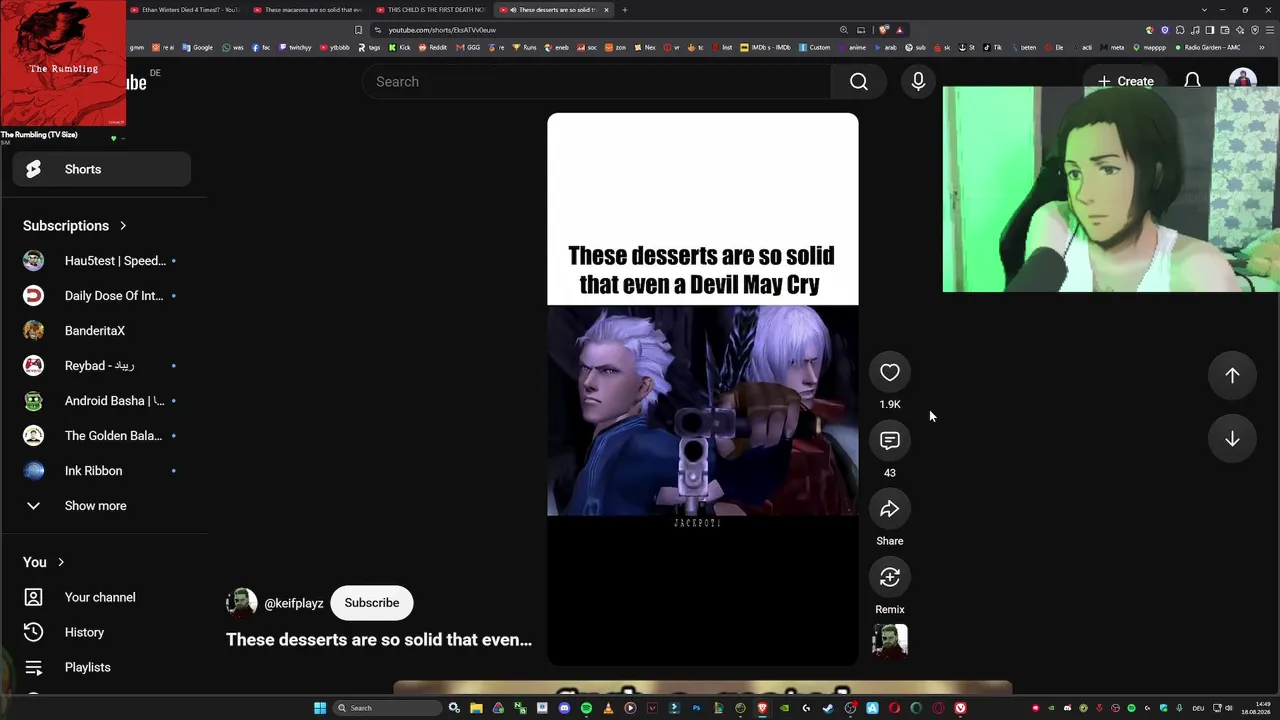Bookmark this page in the address bar
This screenshot has height=720, width=1280.
358,30
